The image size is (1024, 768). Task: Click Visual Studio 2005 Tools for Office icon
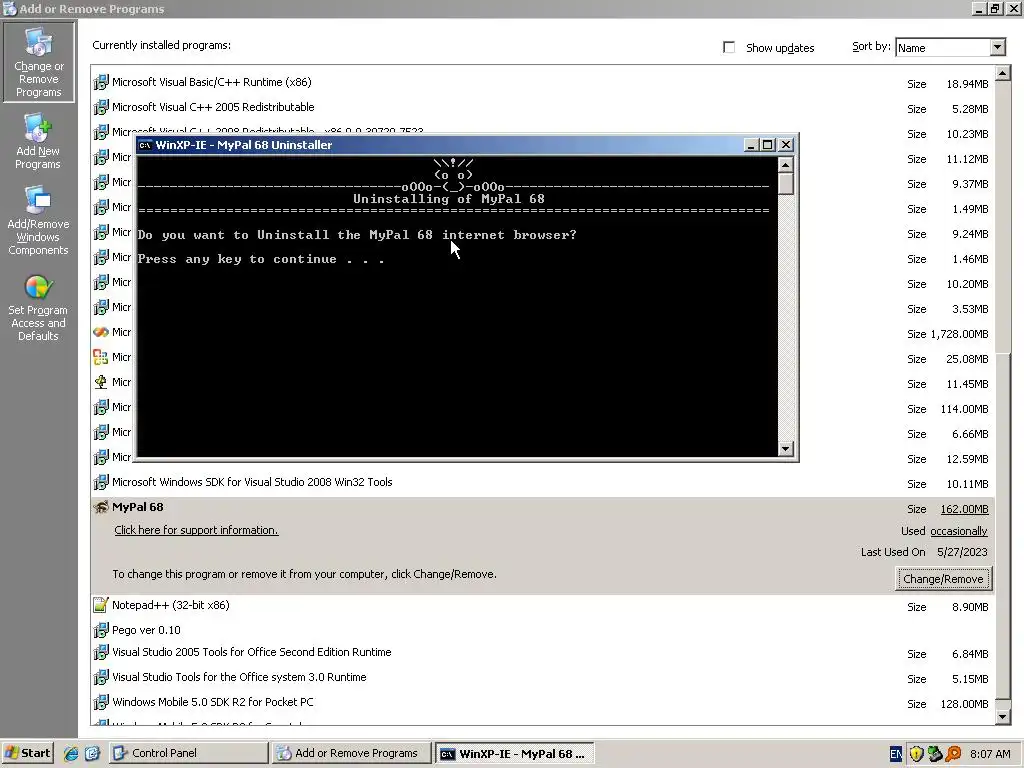point(101,652)
